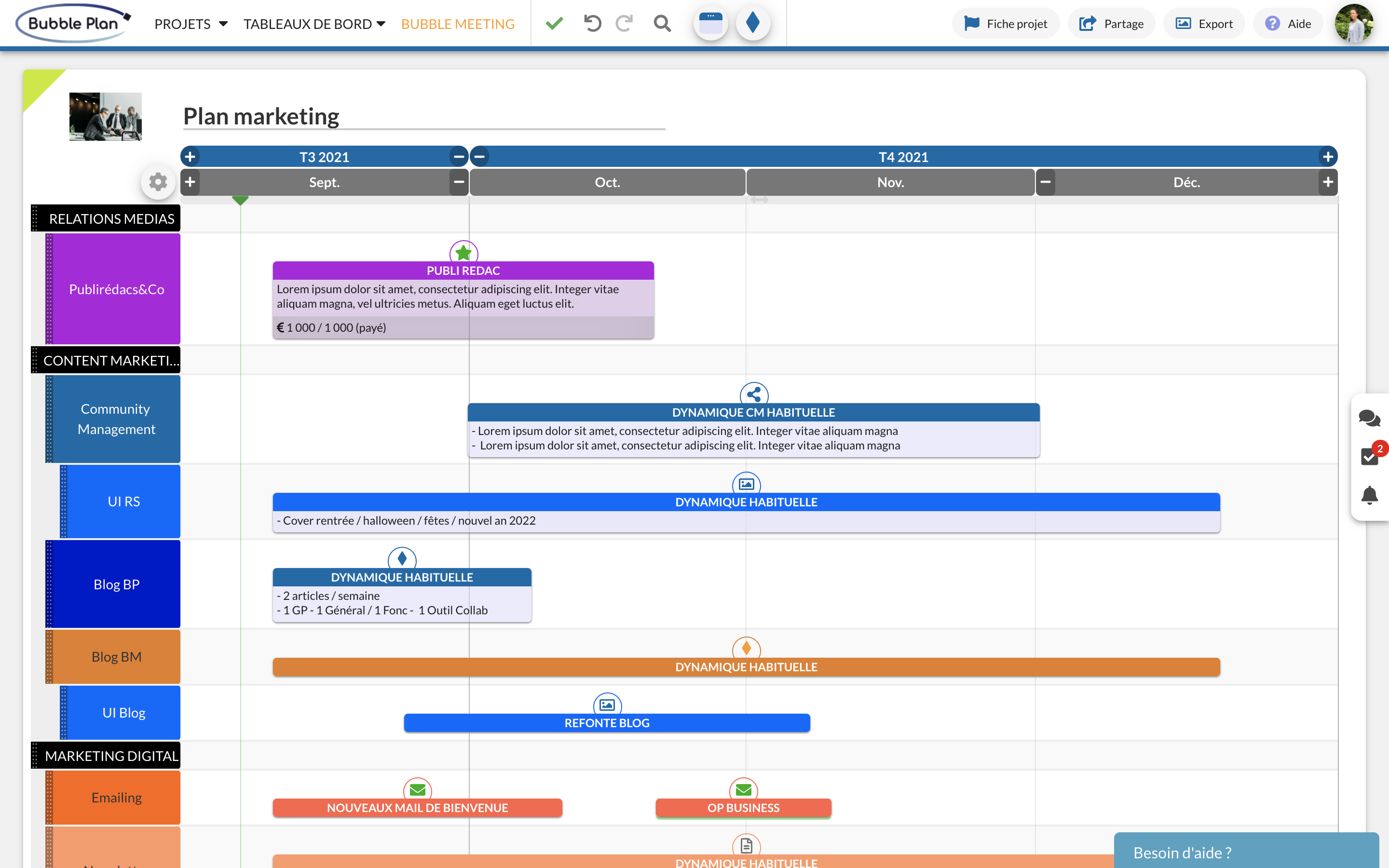This screenshot has width=1389, height=868.
Task: Click the Bubble Plan logo
Action: pos(73,24)
